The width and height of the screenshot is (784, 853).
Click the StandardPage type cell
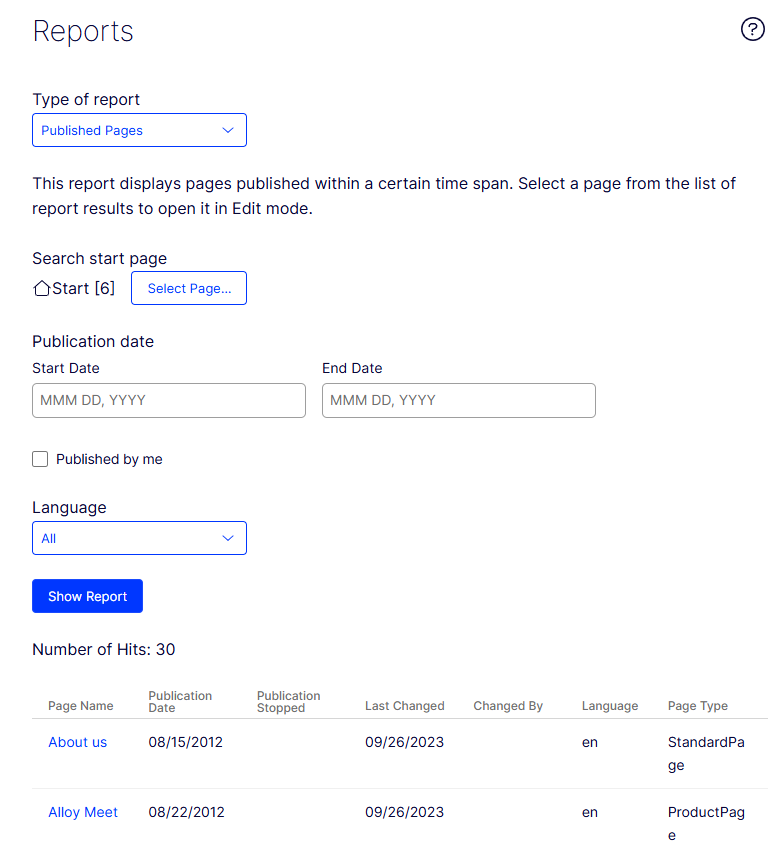click(706, 753)
